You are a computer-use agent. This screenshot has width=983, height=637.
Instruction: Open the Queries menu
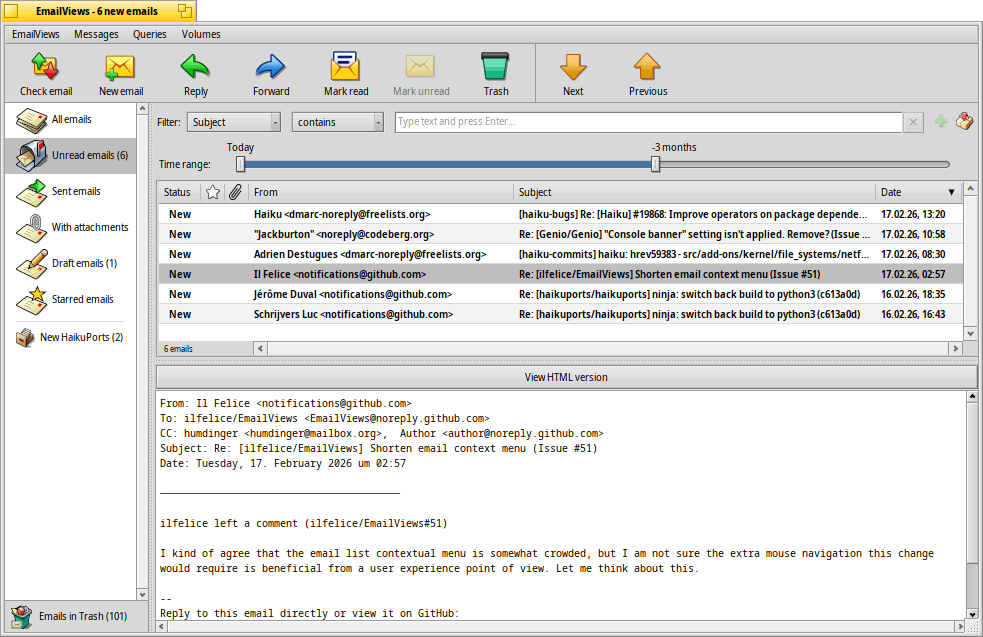point(149,34)
